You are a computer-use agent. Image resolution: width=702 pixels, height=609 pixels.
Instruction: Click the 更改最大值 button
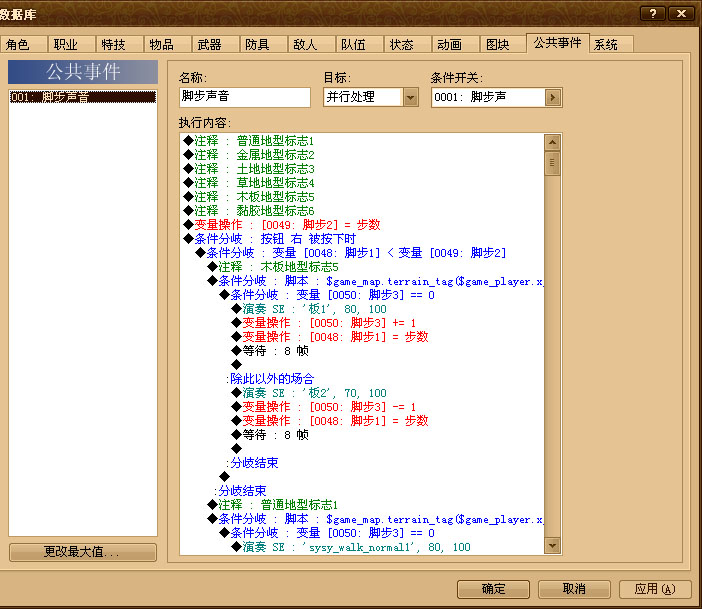pyautogui.click(x=83, y=552)
